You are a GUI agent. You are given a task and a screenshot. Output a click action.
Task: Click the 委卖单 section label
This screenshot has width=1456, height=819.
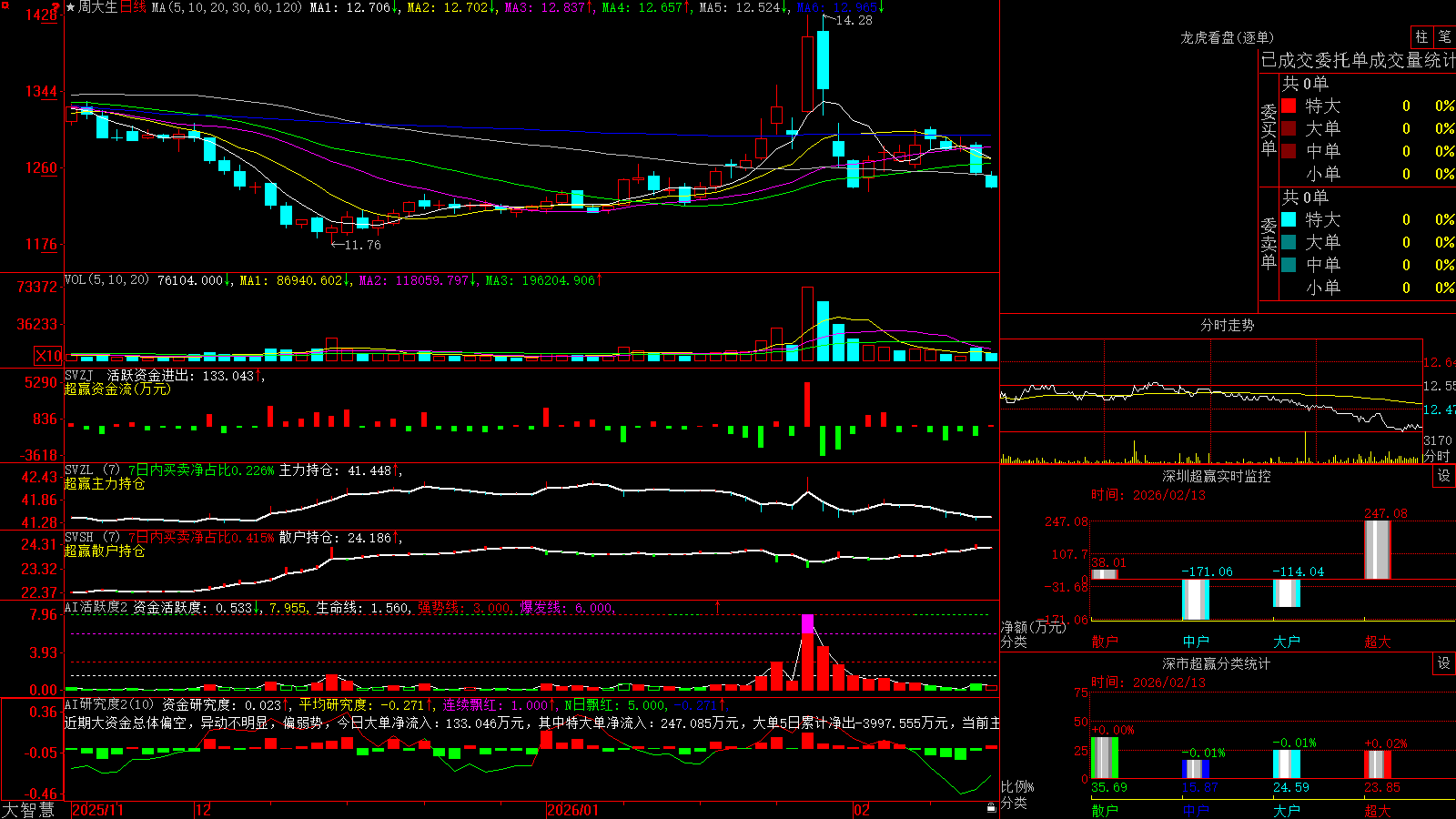pyautogui.click(x=1269, y=243)
